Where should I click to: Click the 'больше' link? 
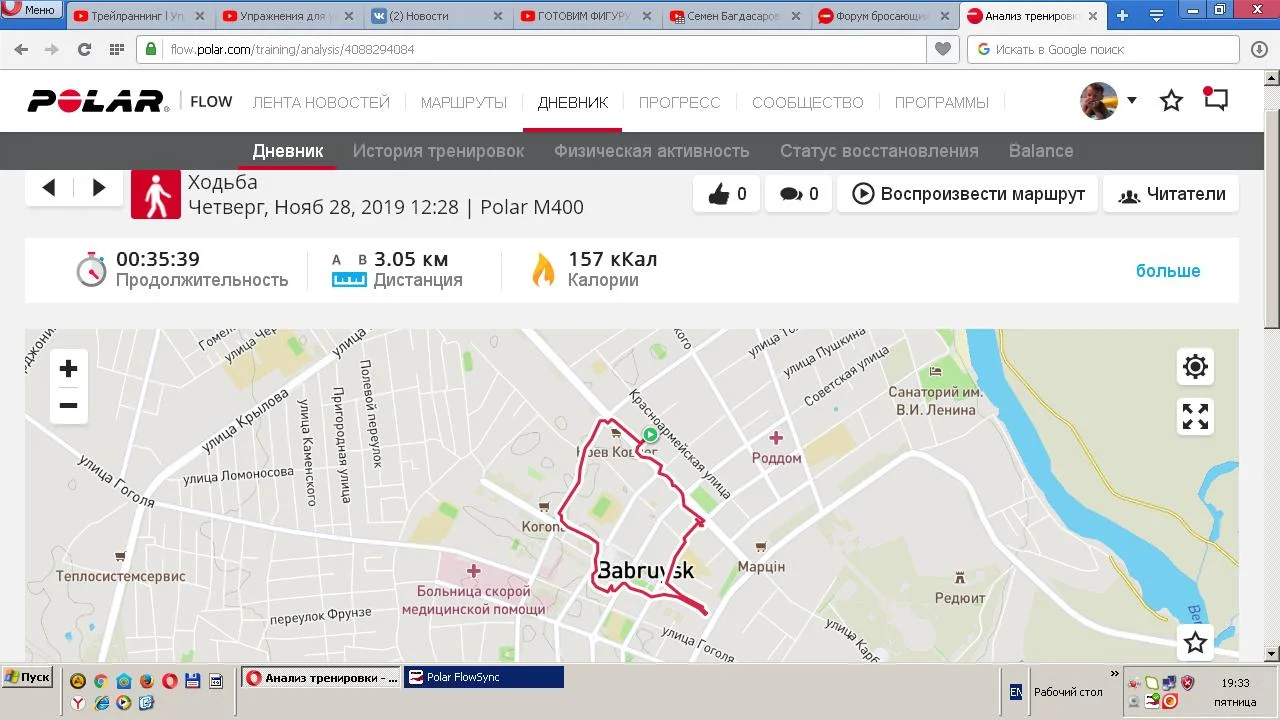(x=1168, y=271)
